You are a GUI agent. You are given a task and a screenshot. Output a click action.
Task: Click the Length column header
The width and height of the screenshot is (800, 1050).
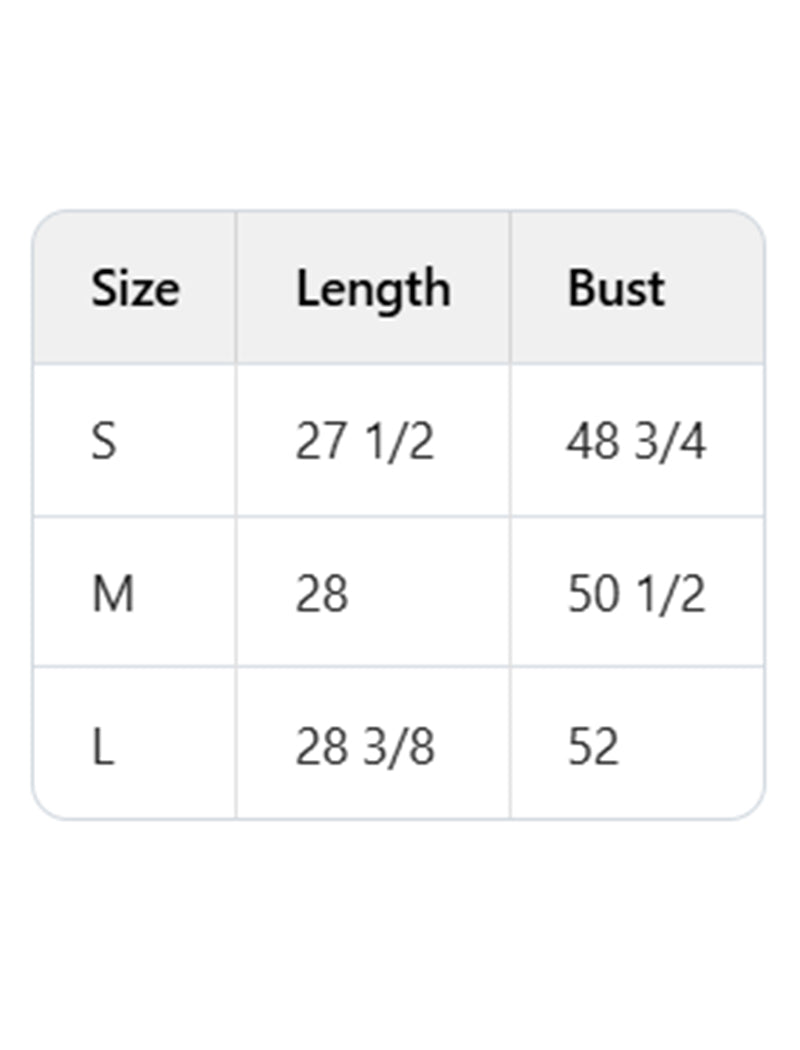point(373,288)
